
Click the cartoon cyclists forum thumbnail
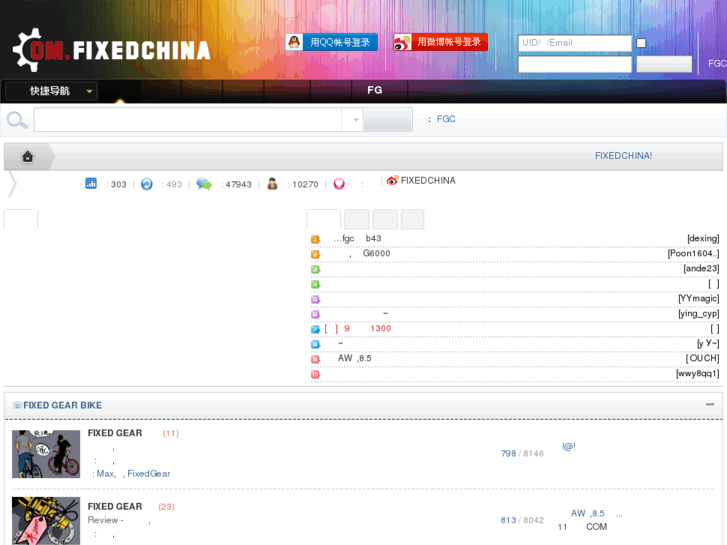click(46, 454)
